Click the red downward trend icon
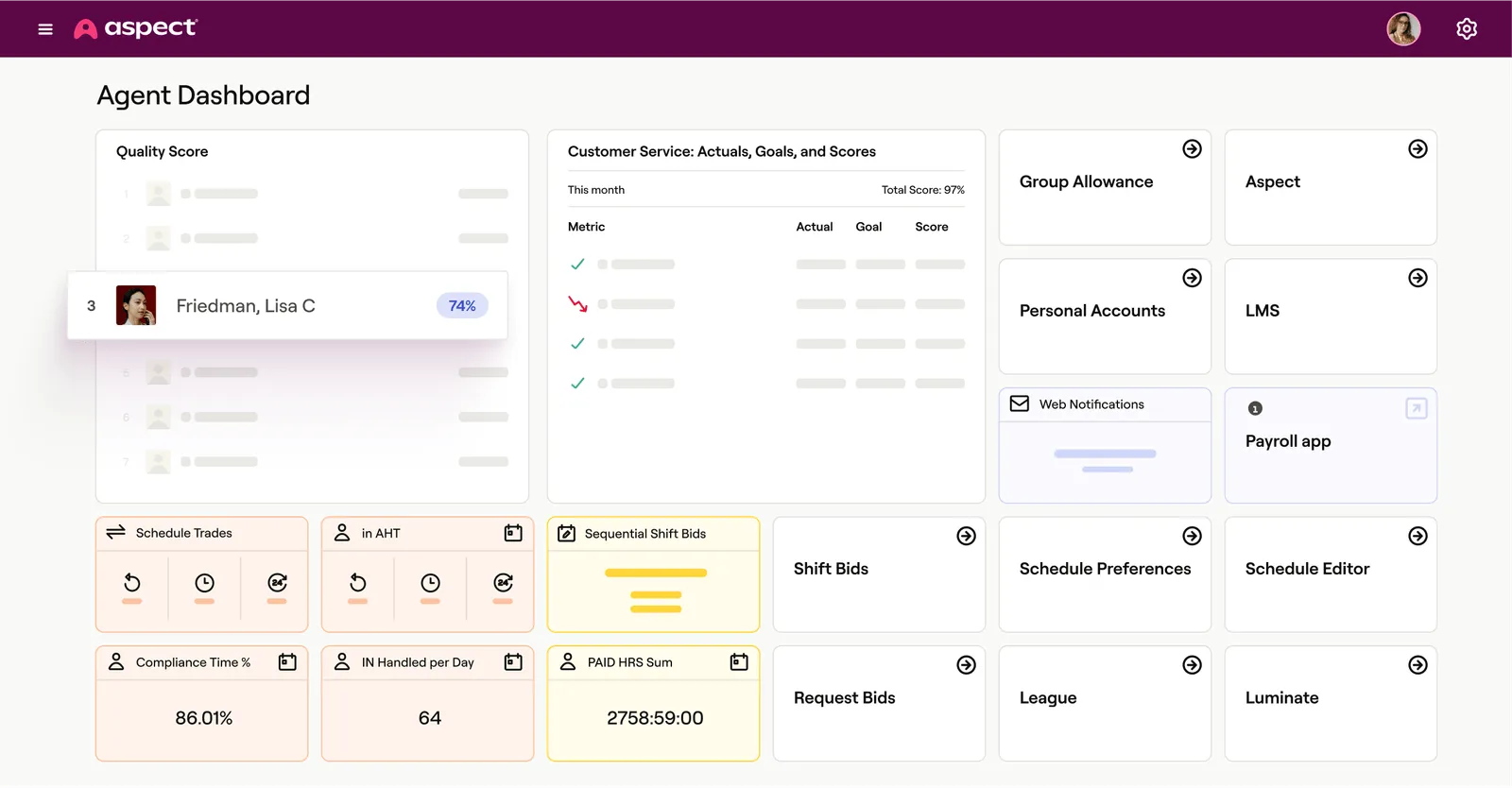The width and height of the screenshot is (1512, 788). click(577, 303)
